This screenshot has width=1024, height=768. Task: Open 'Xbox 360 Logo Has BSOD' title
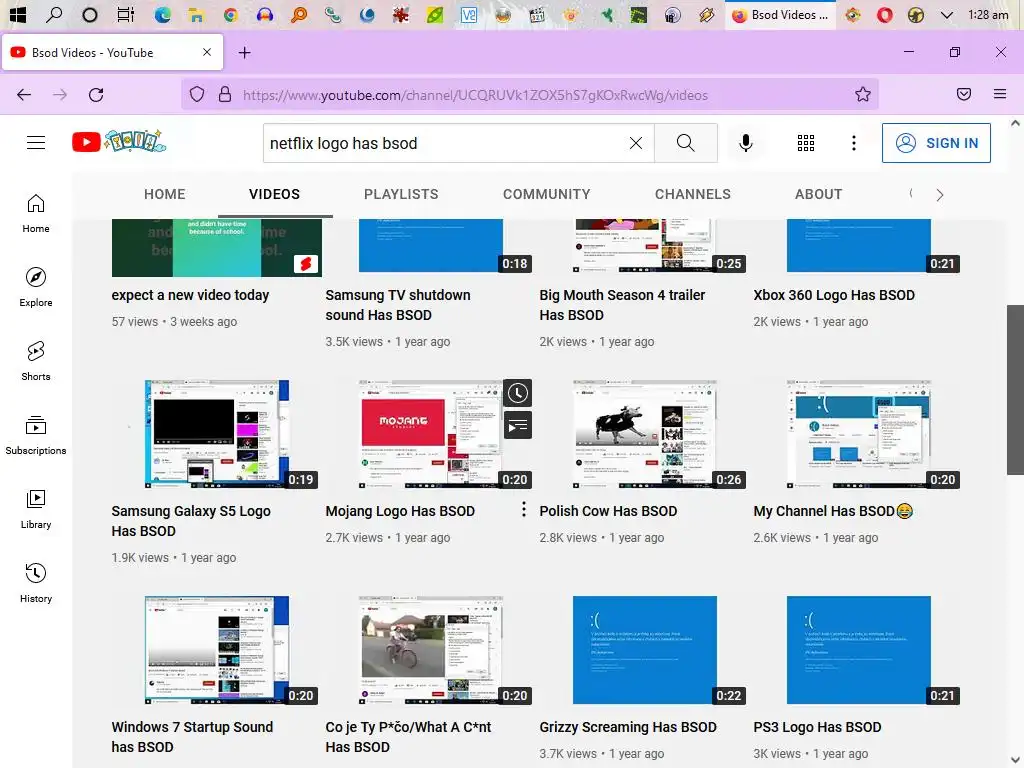pos(834,295)
